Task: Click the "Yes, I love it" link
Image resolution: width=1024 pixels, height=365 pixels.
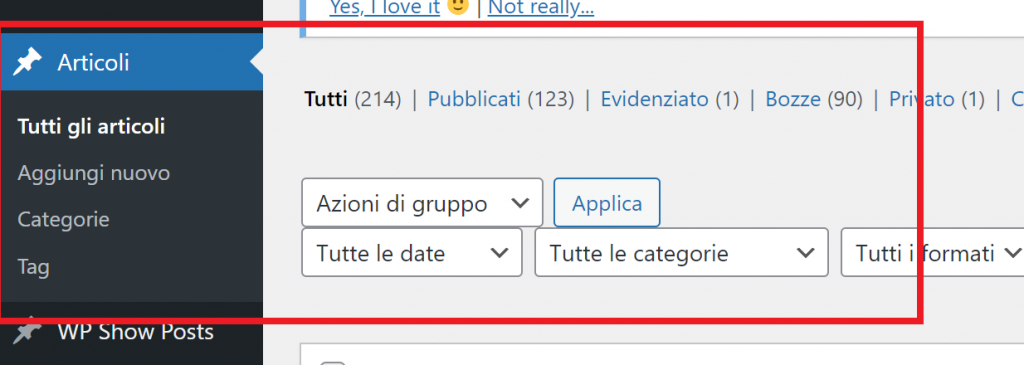Action: (x=384, y=8)
